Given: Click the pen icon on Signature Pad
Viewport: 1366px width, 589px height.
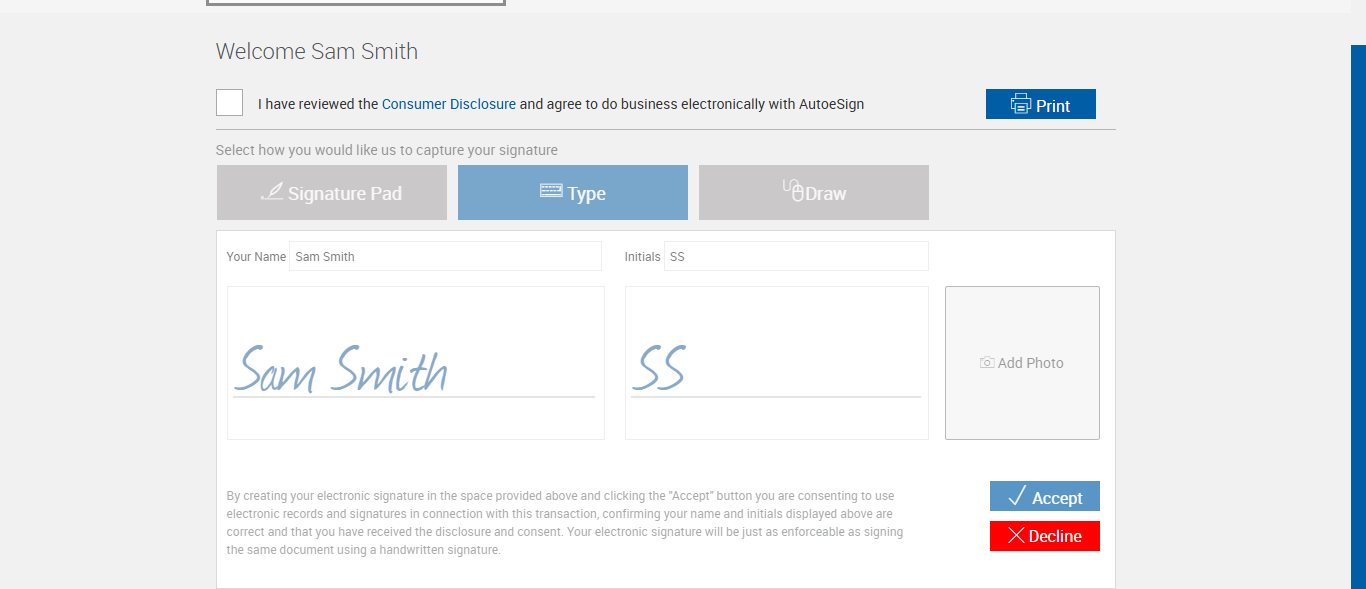Looking at the screenshot, I should click(272, 191).
